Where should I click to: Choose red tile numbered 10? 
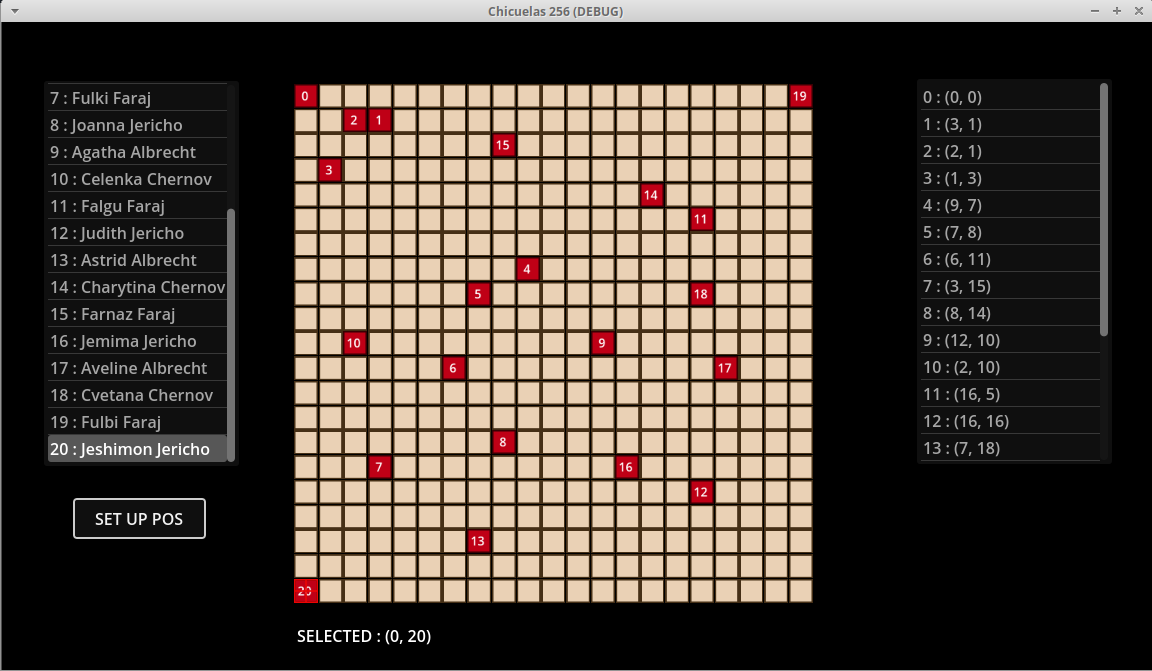[354, 342]
